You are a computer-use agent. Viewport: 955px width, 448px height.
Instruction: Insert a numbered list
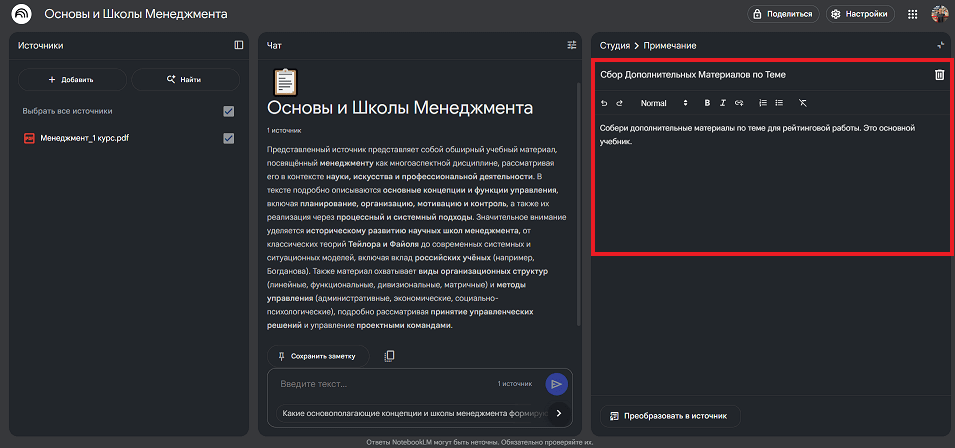[763, 103]
